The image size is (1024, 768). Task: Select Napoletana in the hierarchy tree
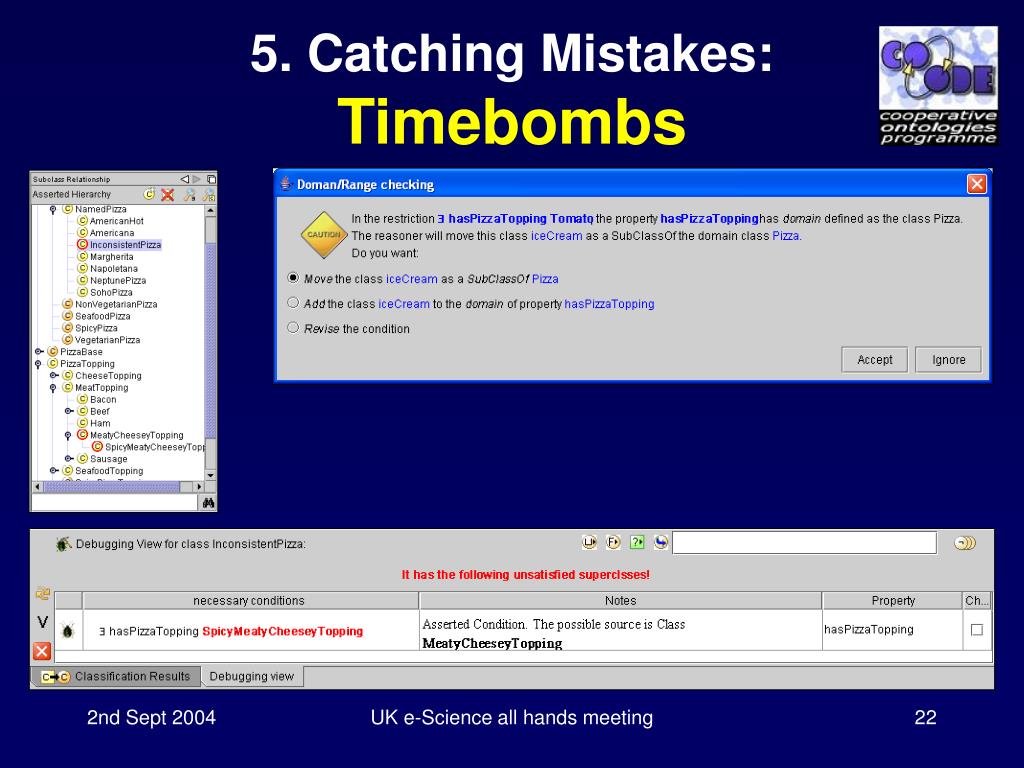tap(114, 268)
